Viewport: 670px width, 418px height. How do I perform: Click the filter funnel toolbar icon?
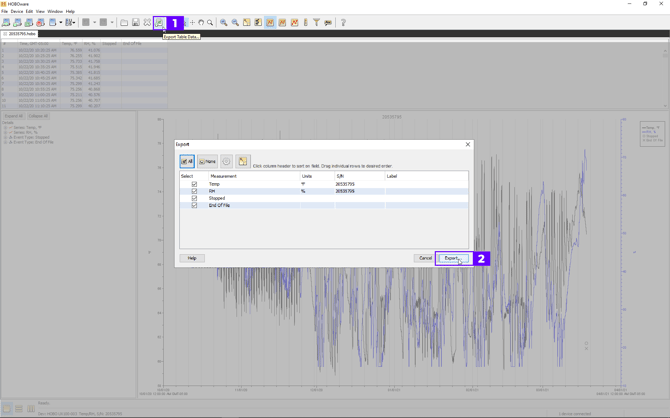pyautogui.click(x=316, y=22)
